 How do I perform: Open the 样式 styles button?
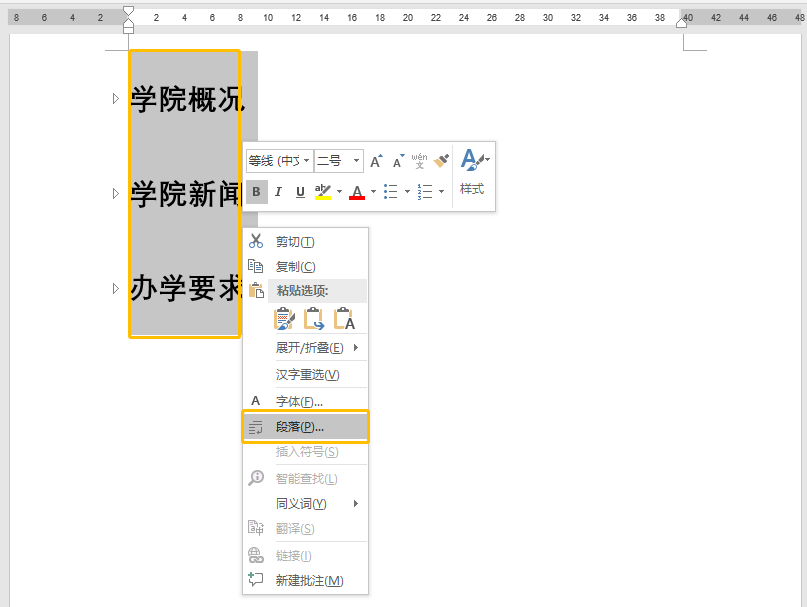[472, 172]
